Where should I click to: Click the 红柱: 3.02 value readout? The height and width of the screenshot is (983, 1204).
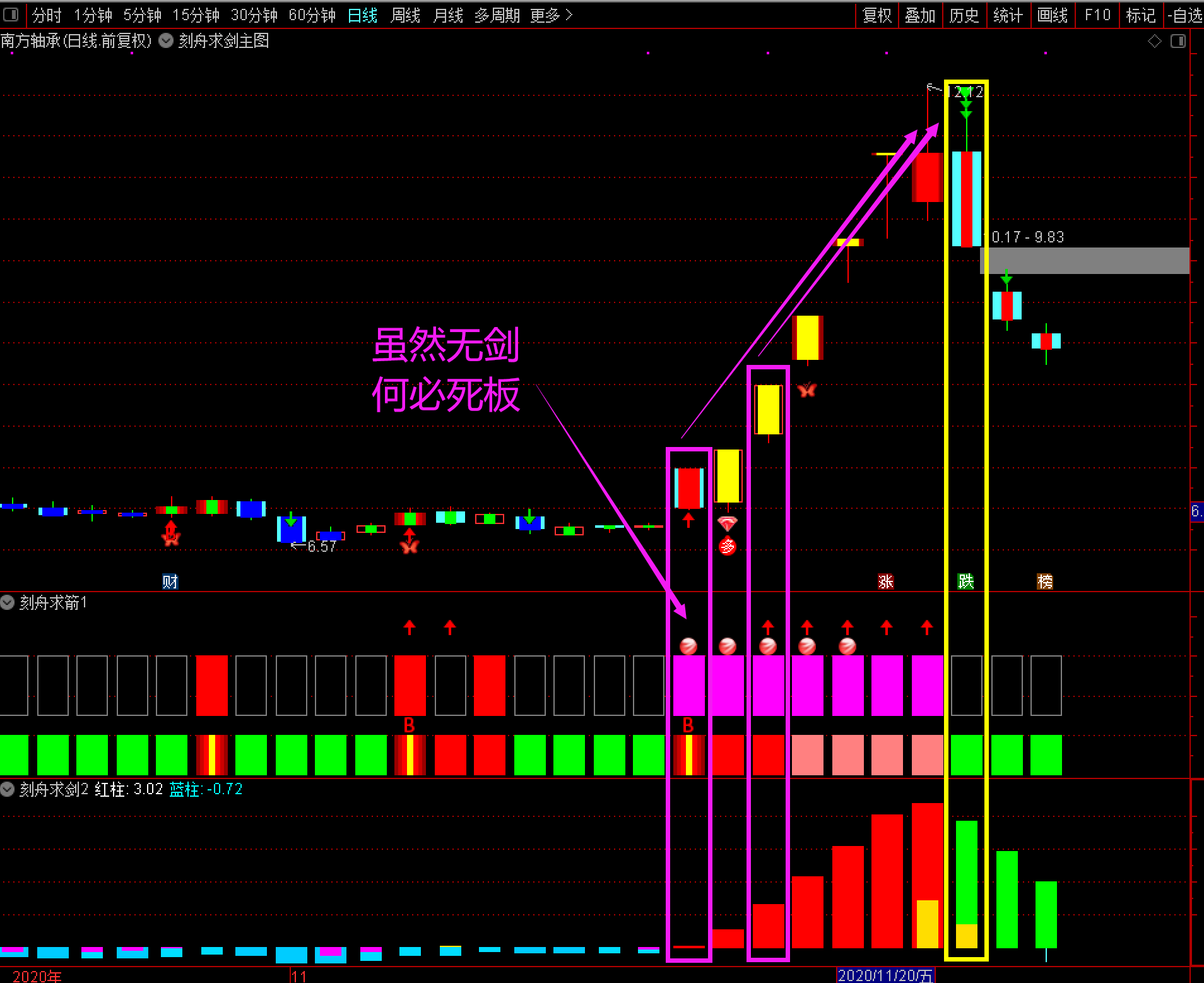pos(129,789)
